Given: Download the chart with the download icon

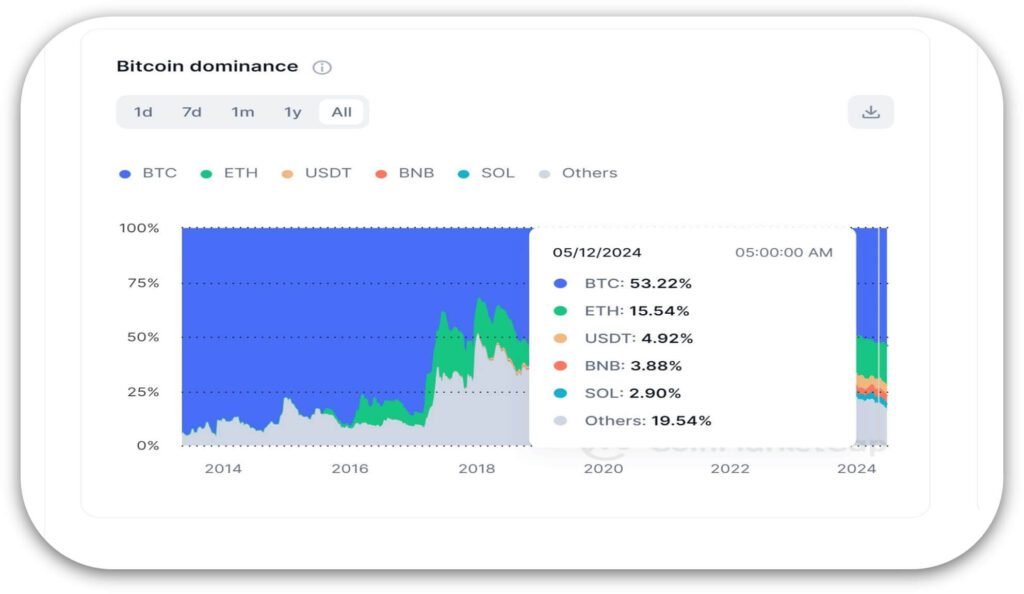Looking at the screenshot, I should point(871,112).
